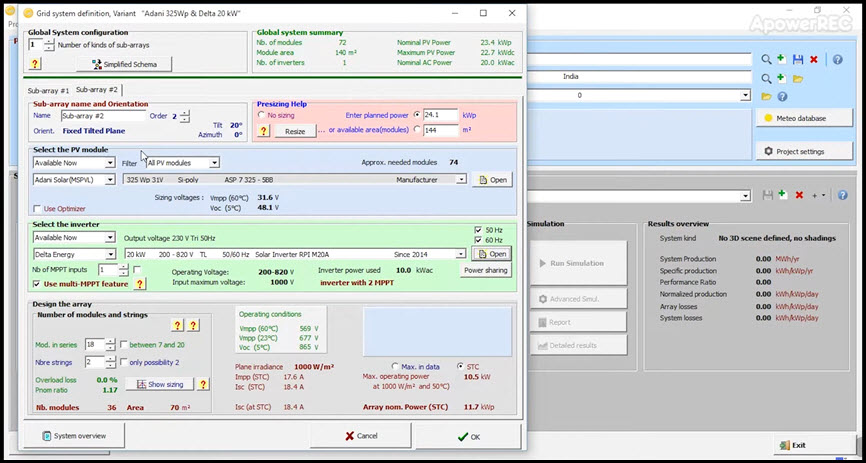Toggle the 50 Hz checkbox
The height and width of the screenshot is (463, 866).
click(478, 230)
